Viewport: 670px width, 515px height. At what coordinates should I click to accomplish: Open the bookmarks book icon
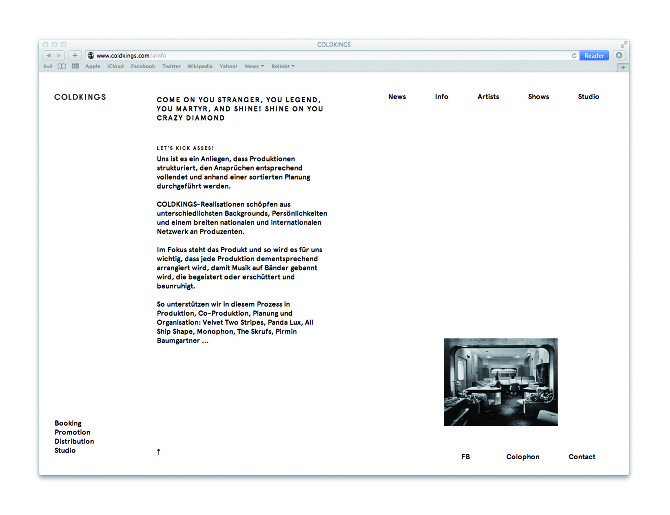click(61, 66)
